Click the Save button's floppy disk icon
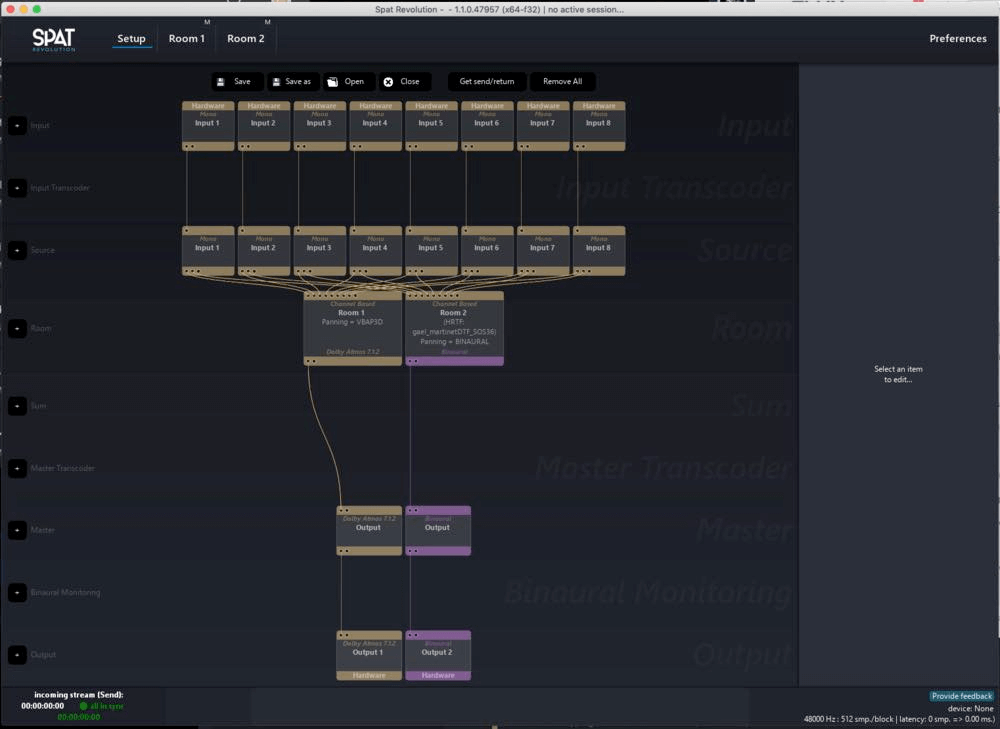 (220, 82)
